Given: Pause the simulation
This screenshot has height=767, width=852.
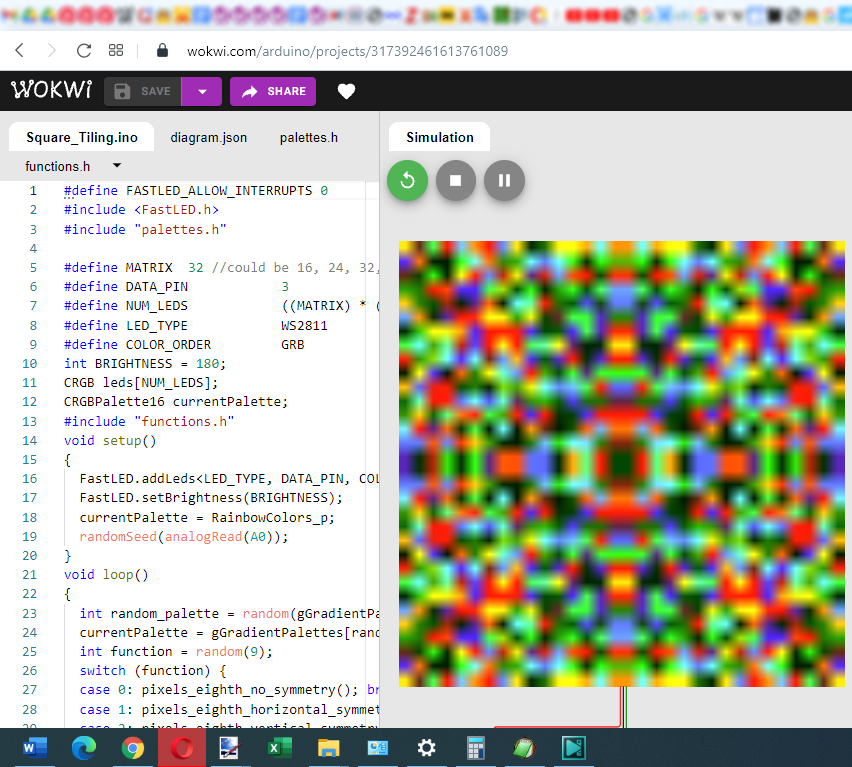Looking at the screenshot, I should point(504,180).
